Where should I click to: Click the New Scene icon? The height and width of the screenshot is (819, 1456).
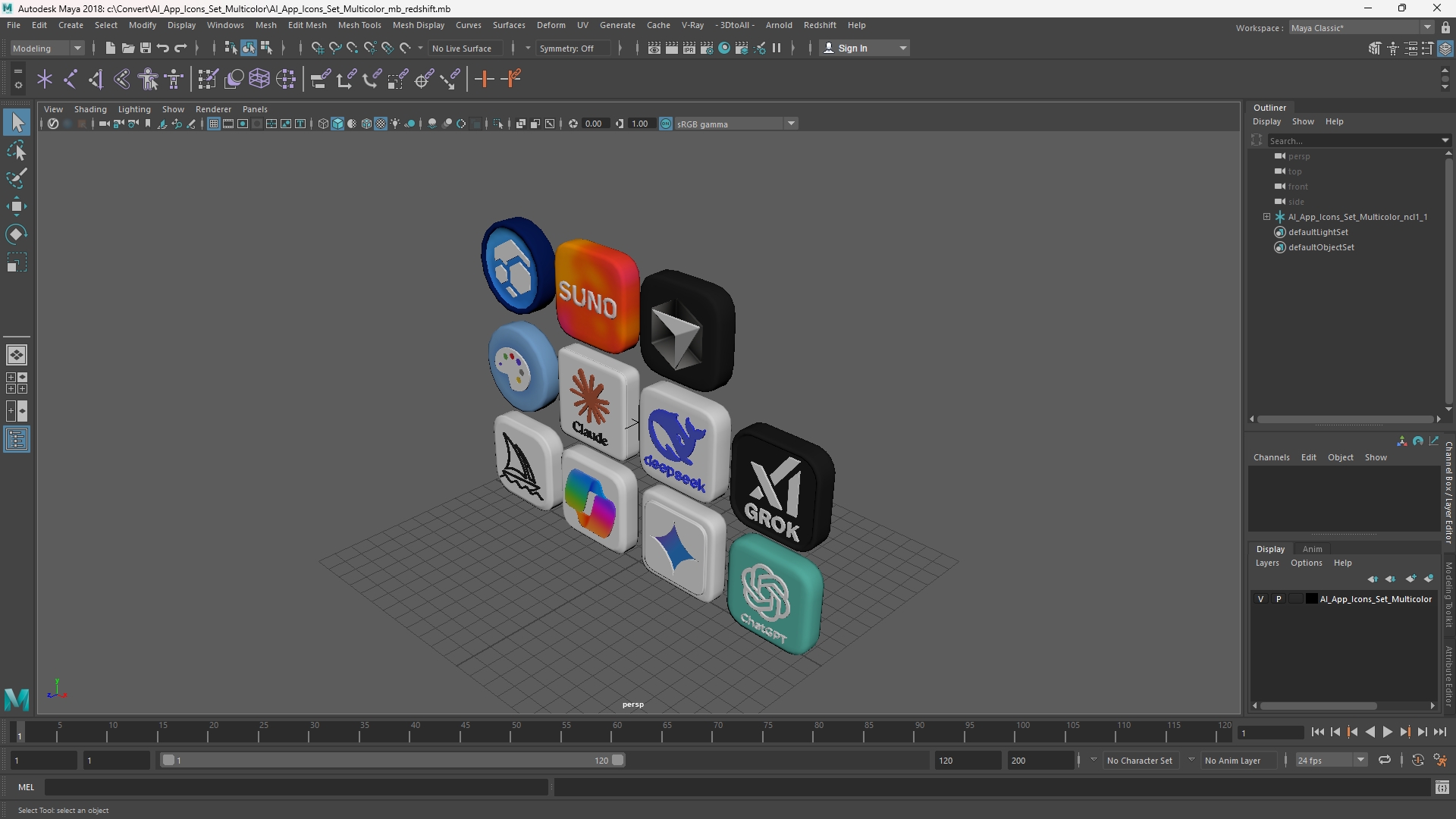click(x=110, y=48)
